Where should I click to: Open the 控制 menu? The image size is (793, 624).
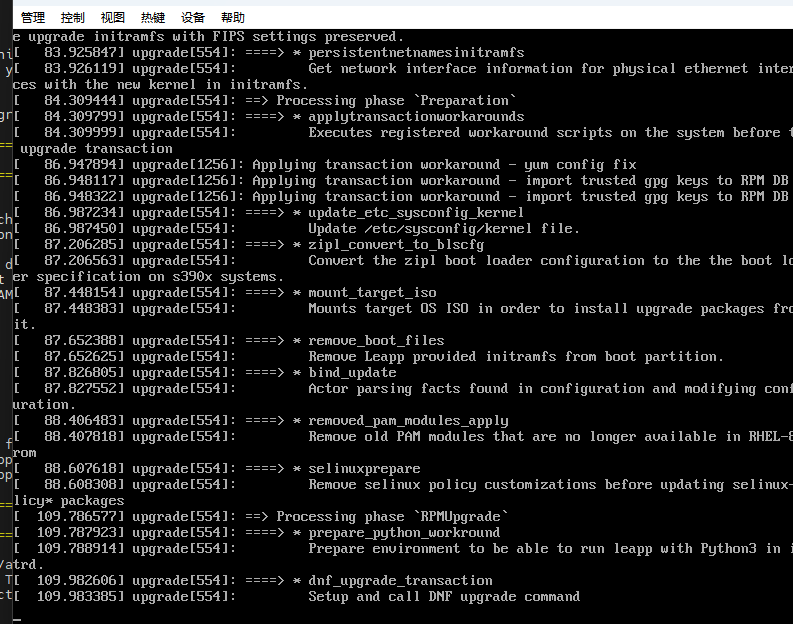pos(73,18)
